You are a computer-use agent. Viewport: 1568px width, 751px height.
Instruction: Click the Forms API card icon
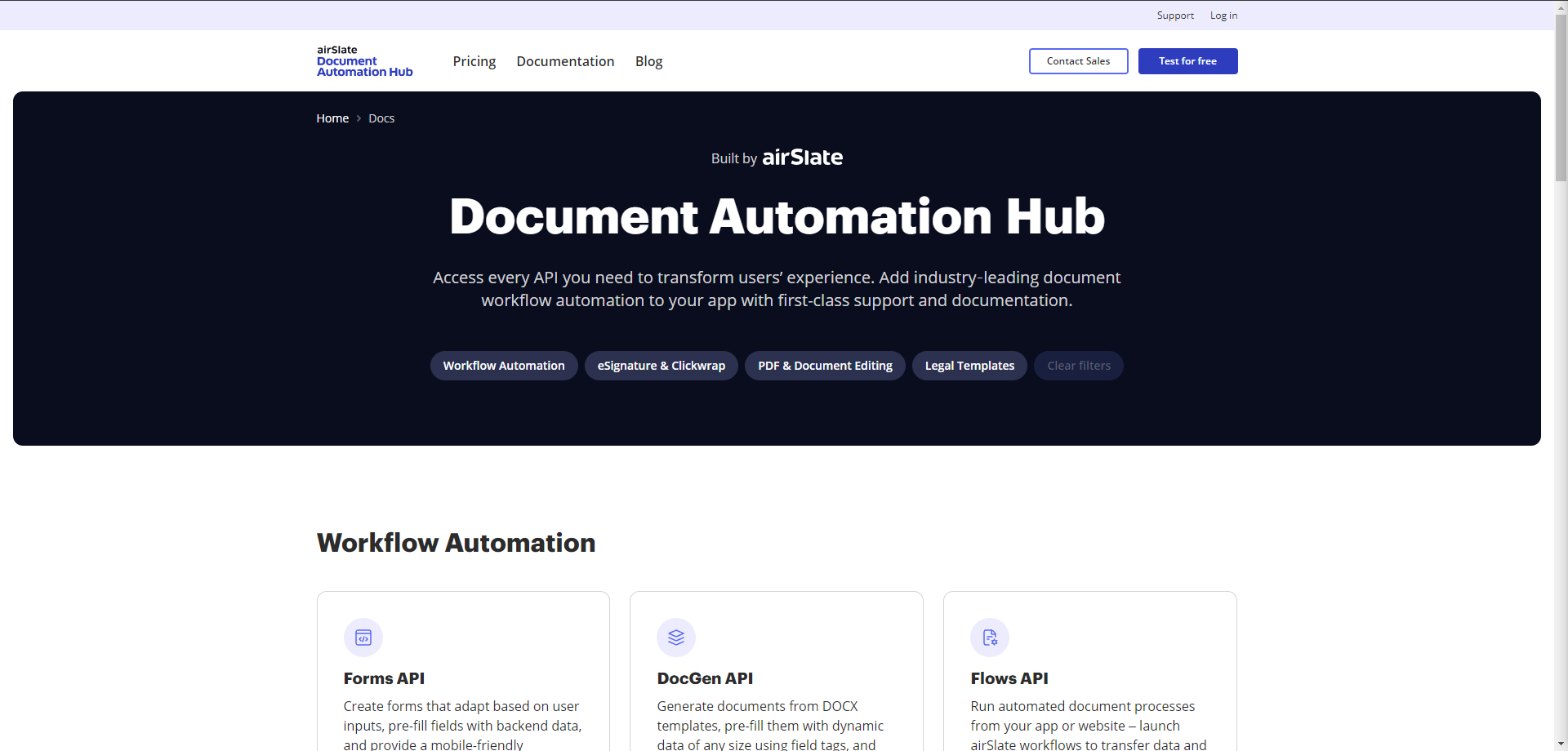click(x=363, y=638)
